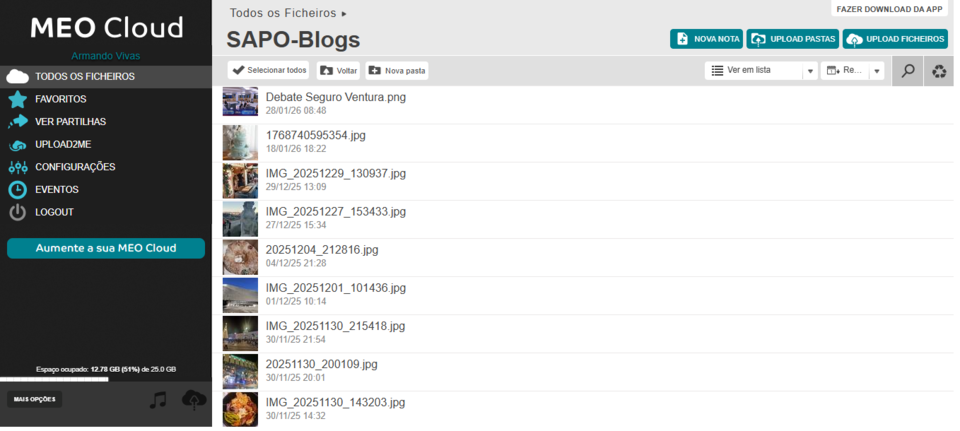Click the folder-up icon in Voltar

click(327, 70)
